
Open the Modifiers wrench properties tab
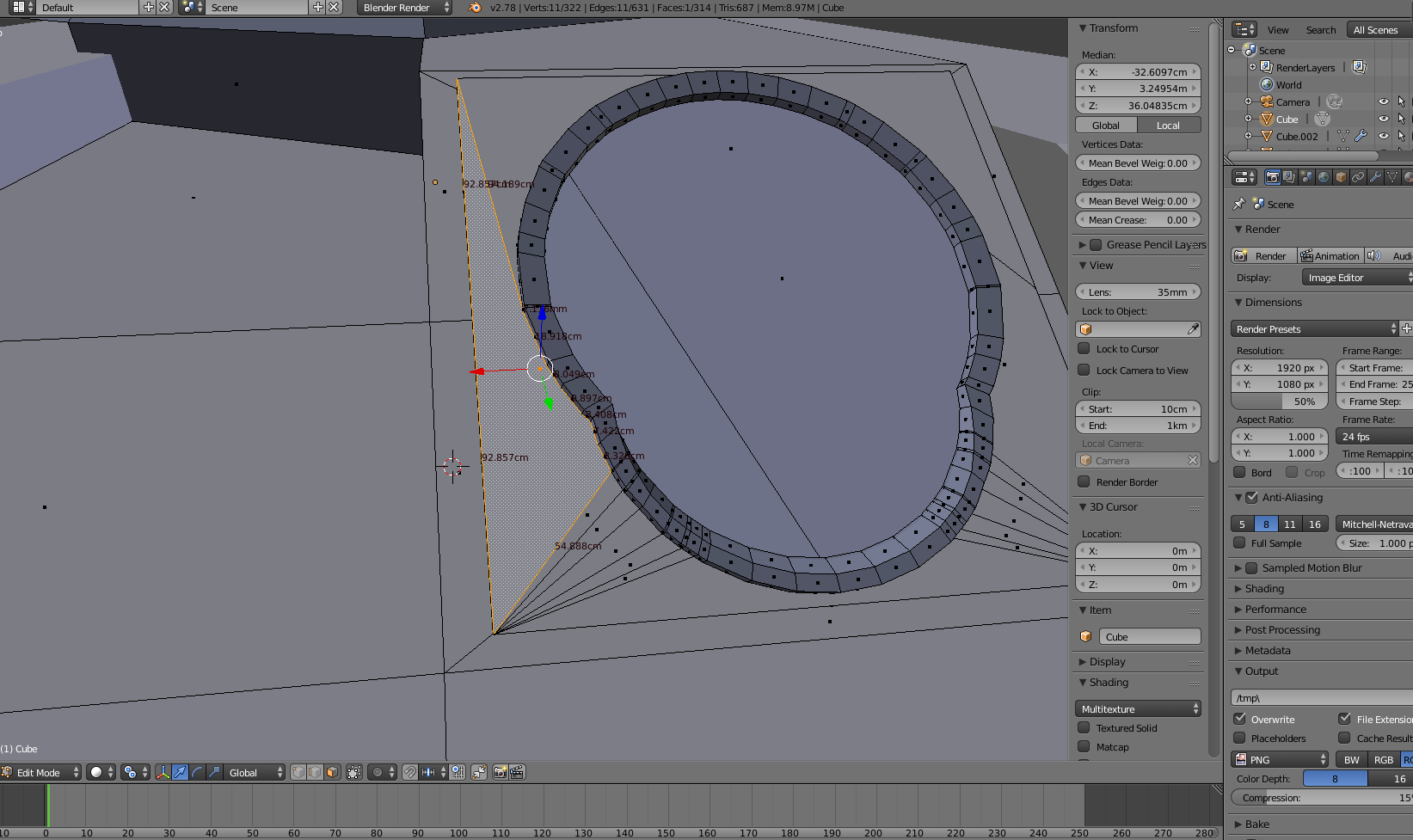(1375, 177)
